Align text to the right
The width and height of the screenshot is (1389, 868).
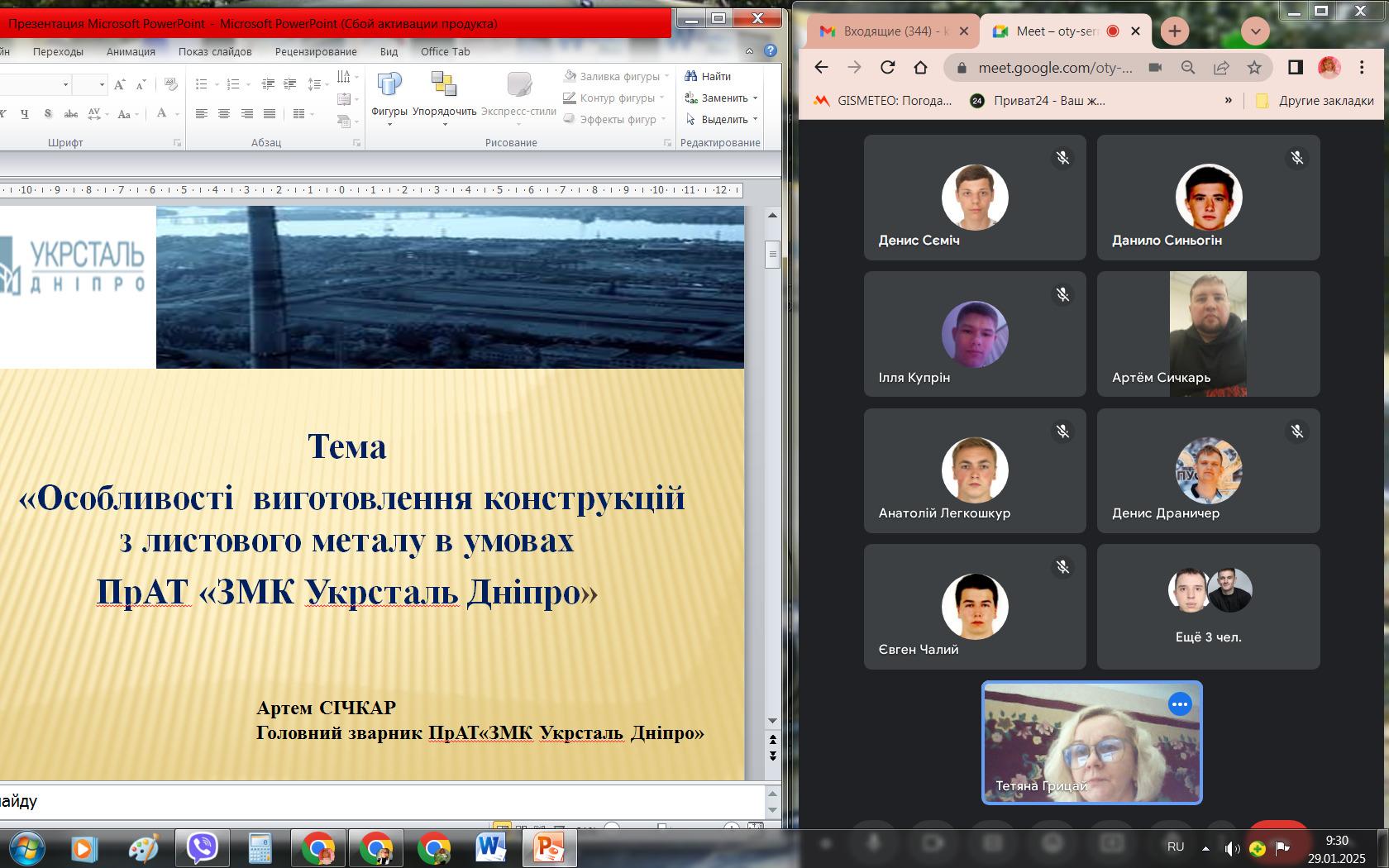(246, 114)
